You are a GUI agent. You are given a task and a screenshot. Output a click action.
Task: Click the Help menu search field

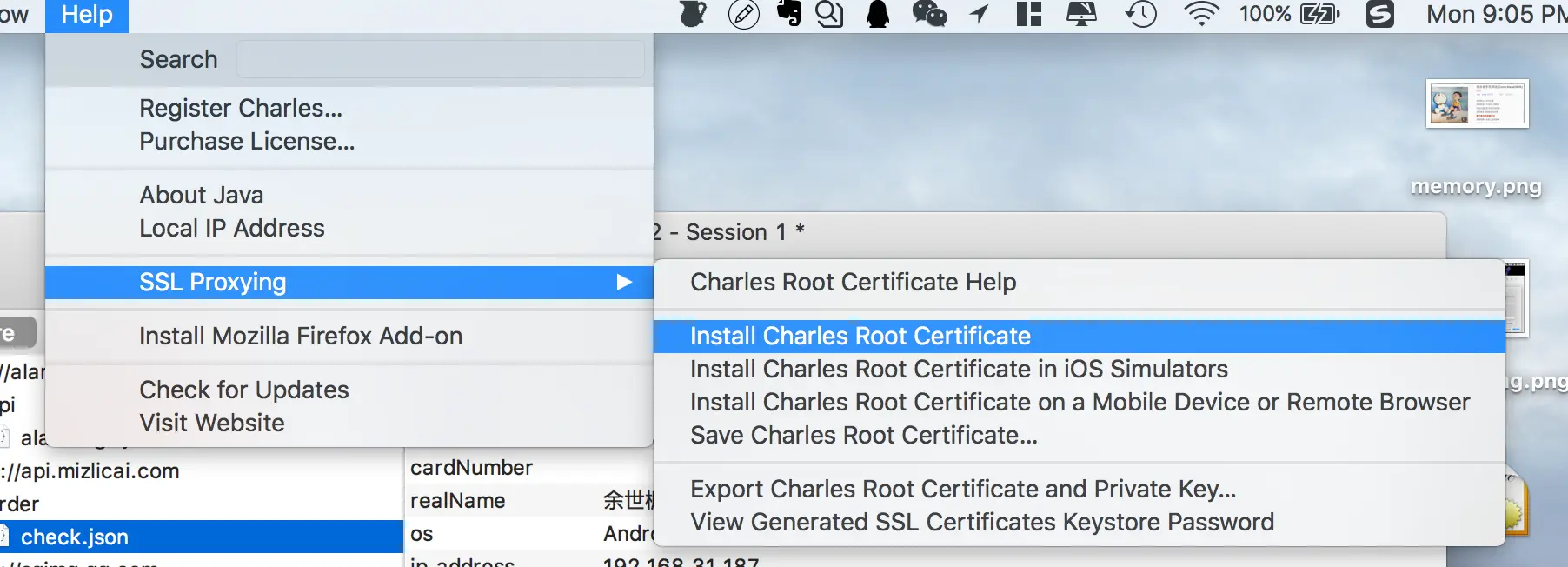pos(441,59)
